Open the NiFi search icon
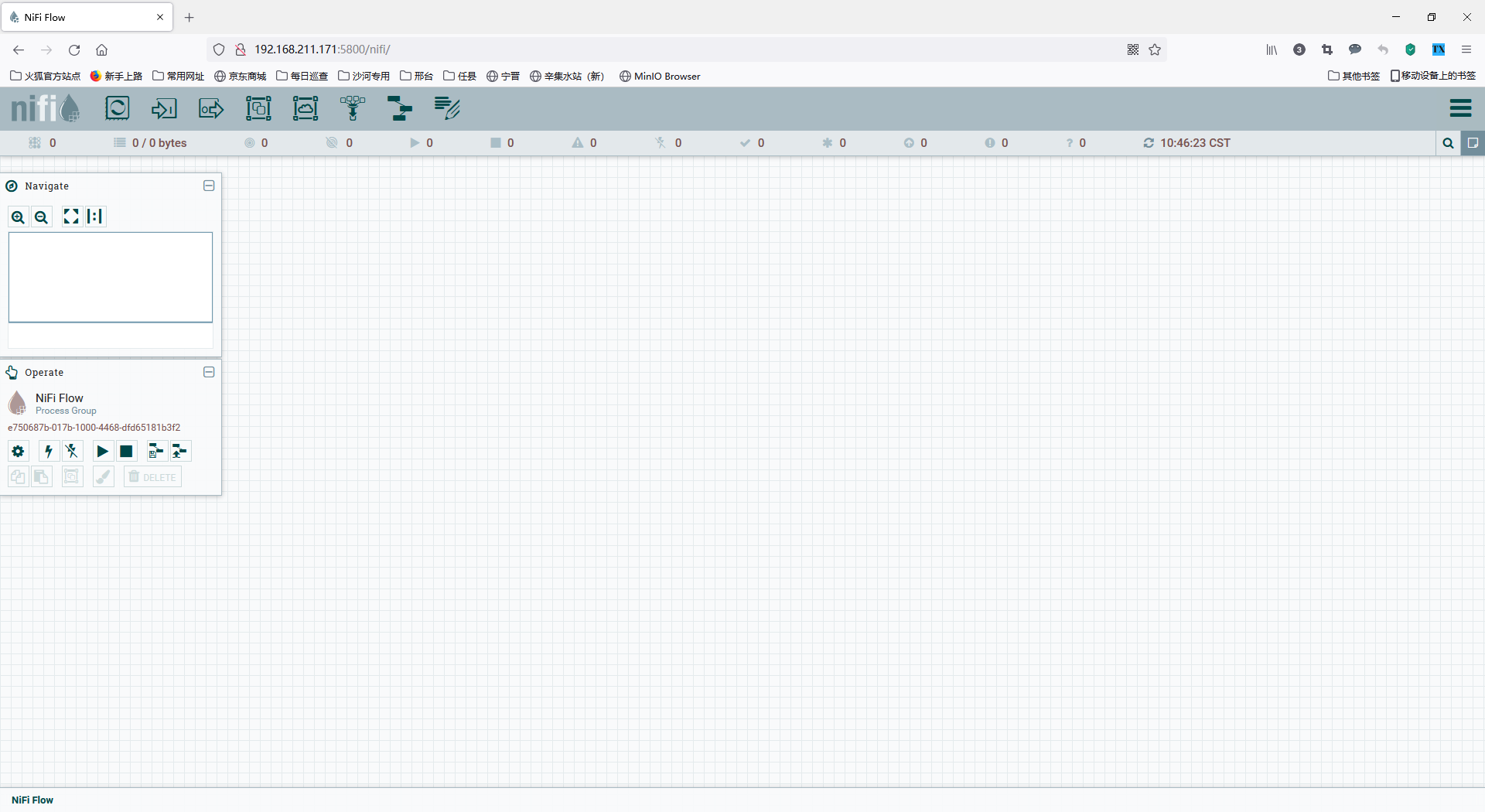Viewport: 1485px width, 812px height. 1448,143
